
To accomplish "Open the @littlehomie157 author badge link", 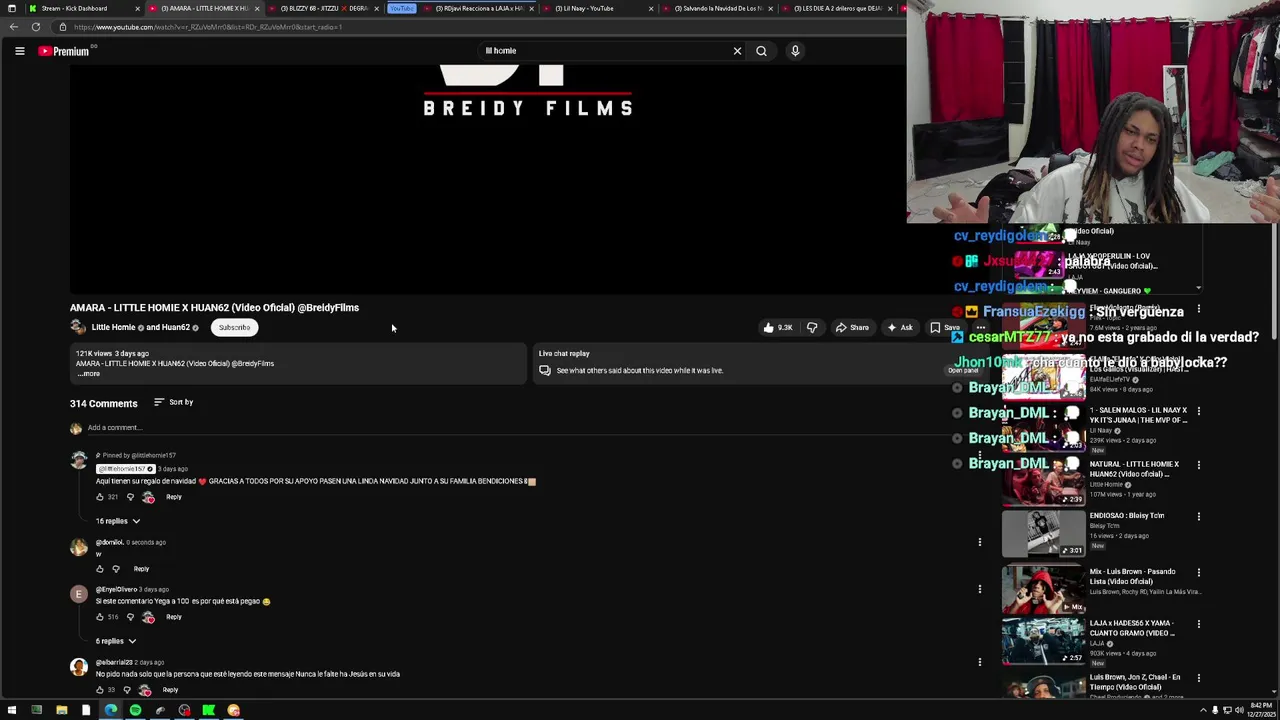I will coord(125,469).
